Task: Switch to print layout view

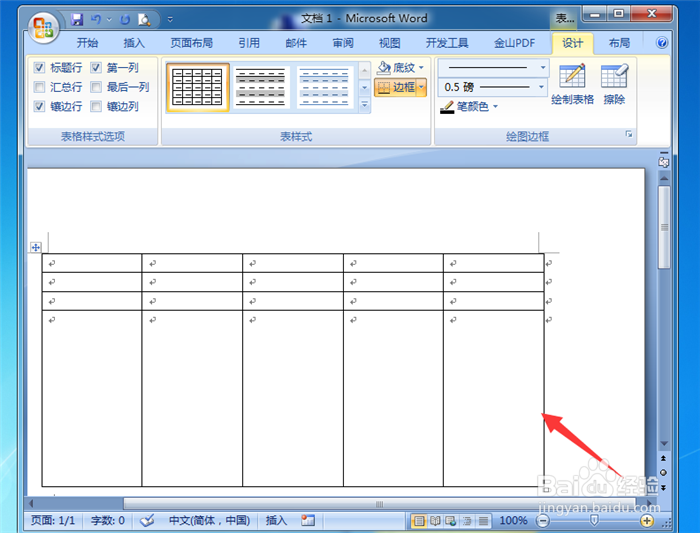Action: 419,521
